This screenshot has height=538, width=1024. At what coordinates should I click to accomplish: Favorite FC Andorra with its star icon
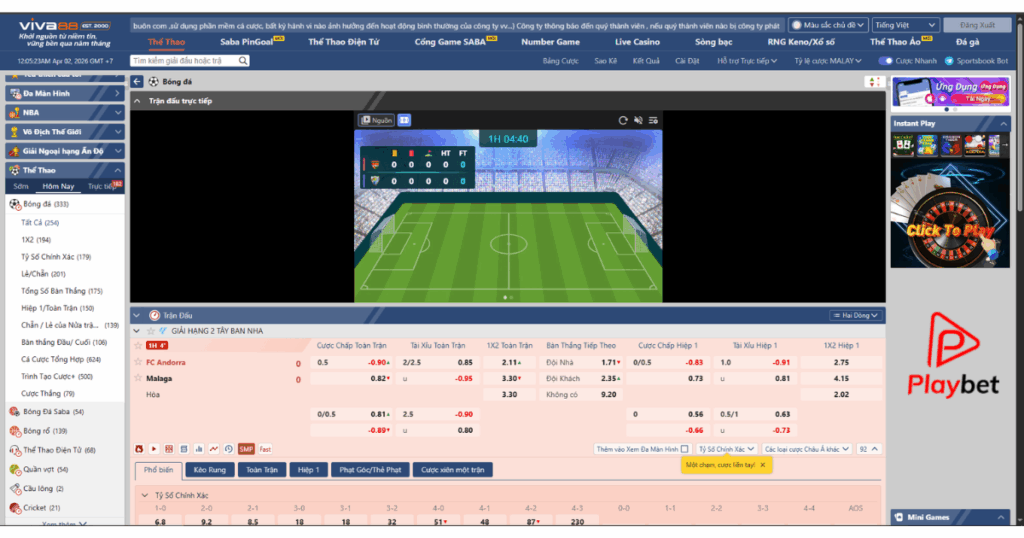coord(138,362)
